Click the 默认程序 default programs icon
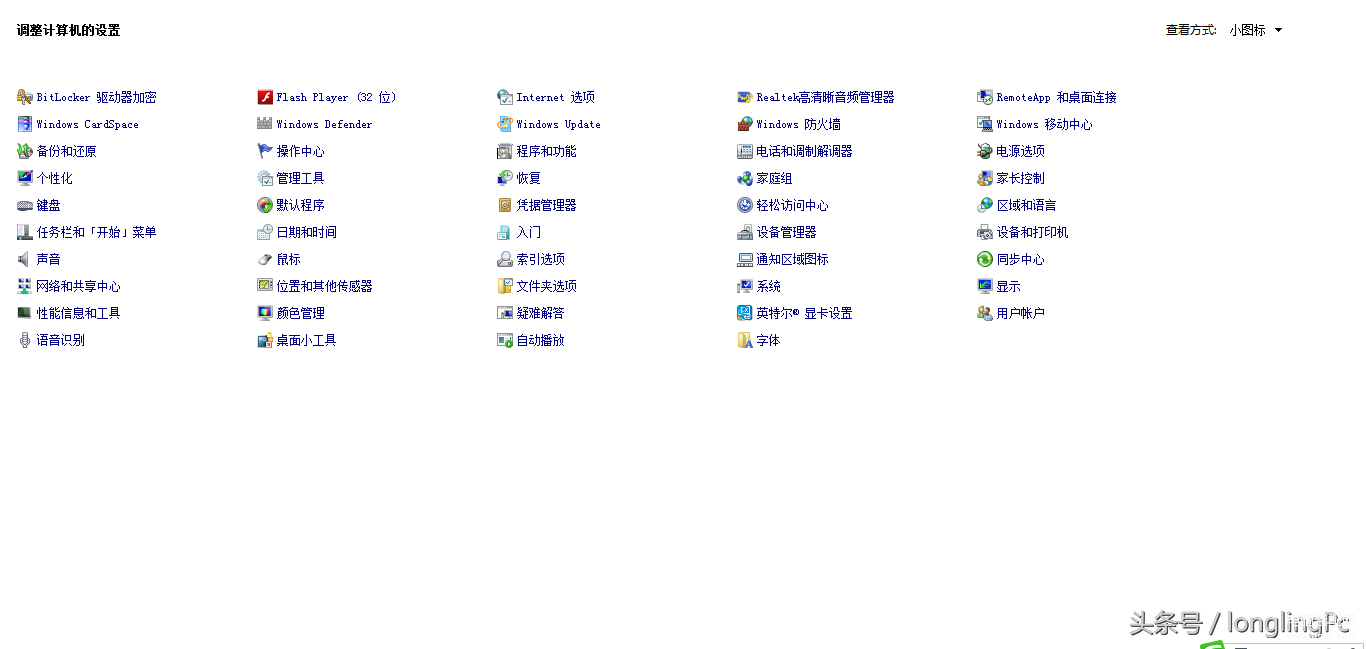This screenshot has width=1366, height=649. [x=265, y=205]
